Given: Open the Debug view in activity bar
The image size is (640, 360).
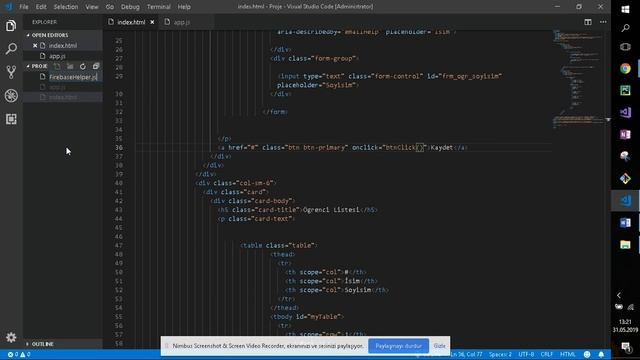Looking at the screenshot, I should coord(11,96).
